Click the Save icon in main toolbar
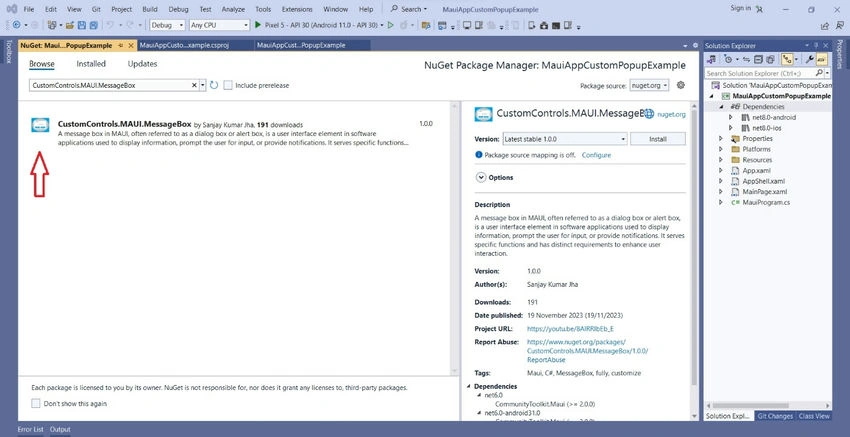The image size is (850, 437). pyautogui.click(x=82, y=25)
